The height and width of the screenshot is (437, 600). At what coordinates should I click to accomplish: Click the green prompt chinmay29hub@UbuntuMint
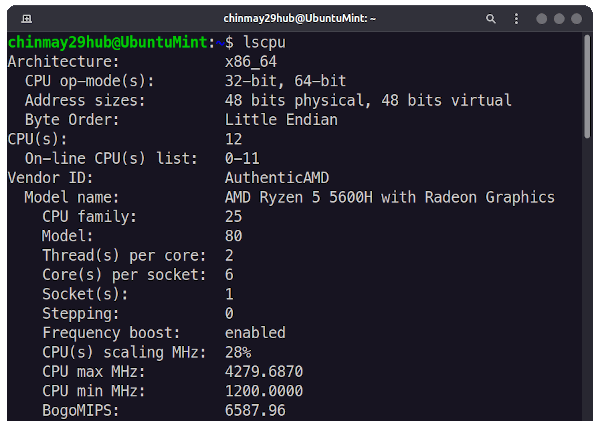pos(108,42)
